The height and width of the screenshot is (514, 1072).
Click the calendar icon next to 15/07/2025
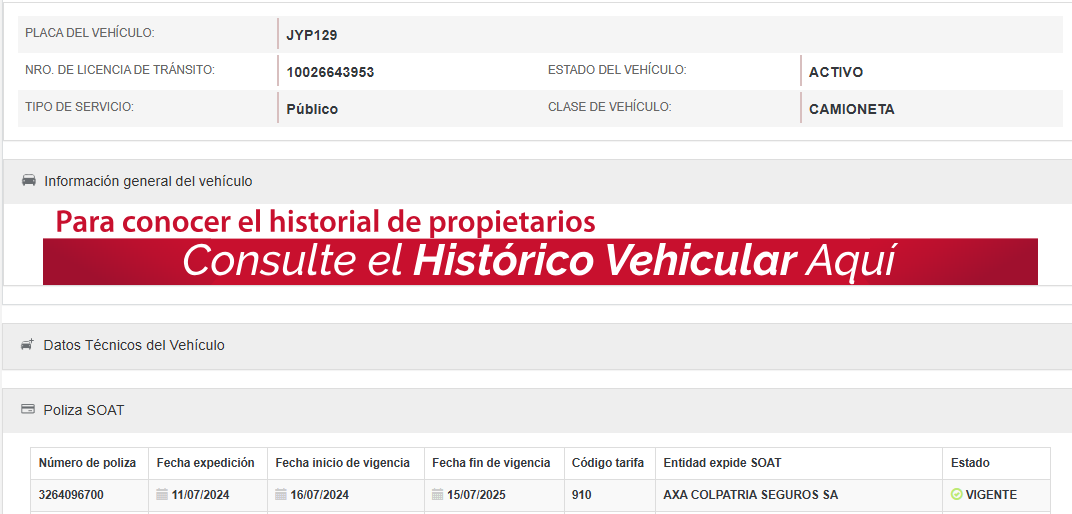(438, 494)
